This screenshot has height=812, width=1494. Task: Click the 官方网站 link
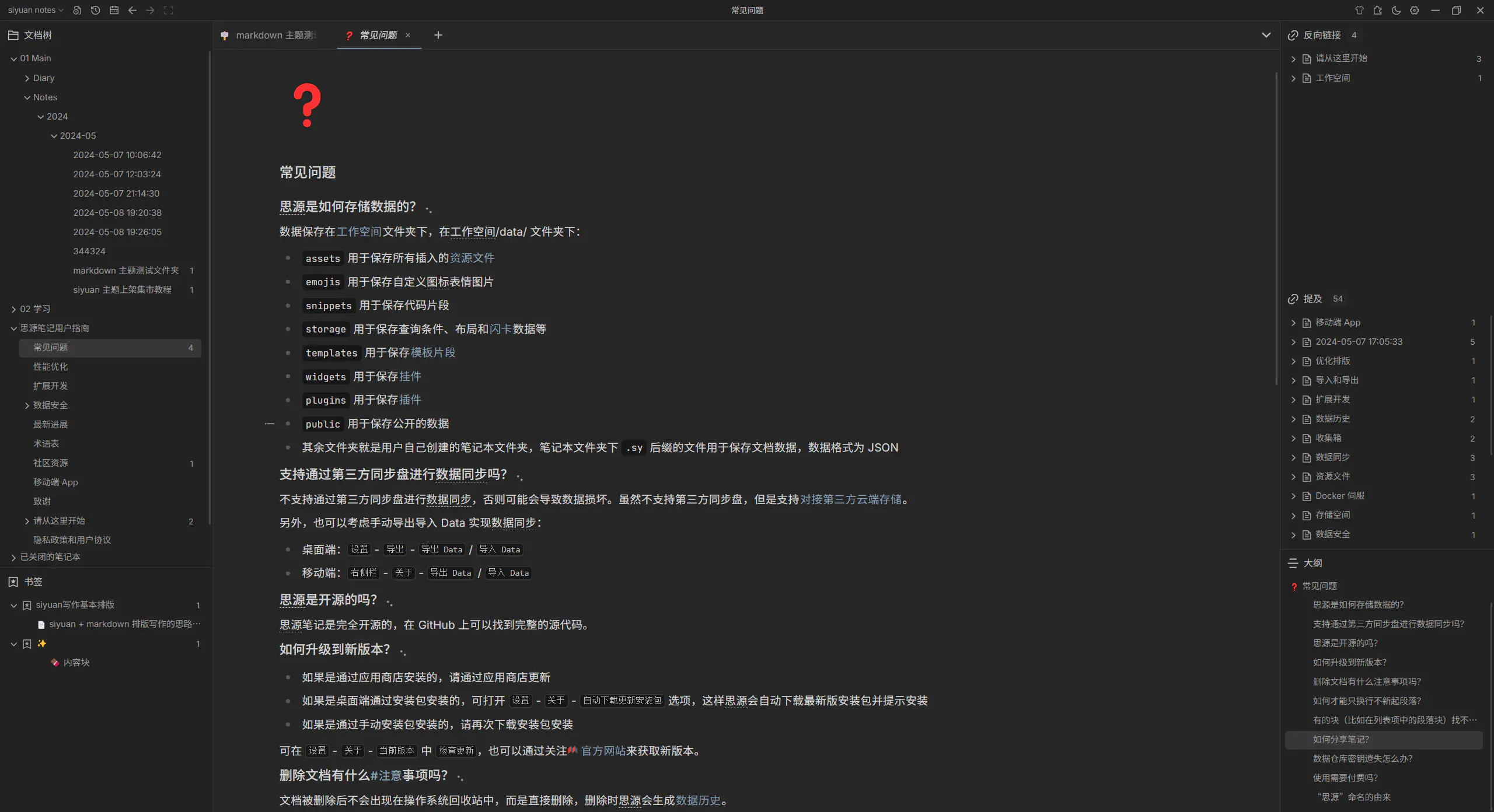coord(603,751)
